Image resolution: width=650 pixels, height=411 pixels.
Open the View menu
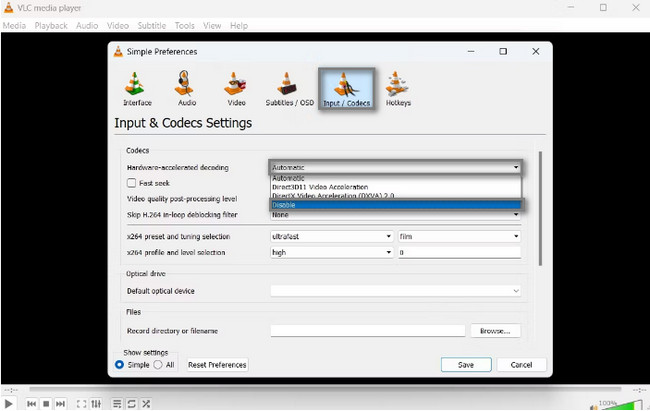pyautogui.click(x=212, y=26)
